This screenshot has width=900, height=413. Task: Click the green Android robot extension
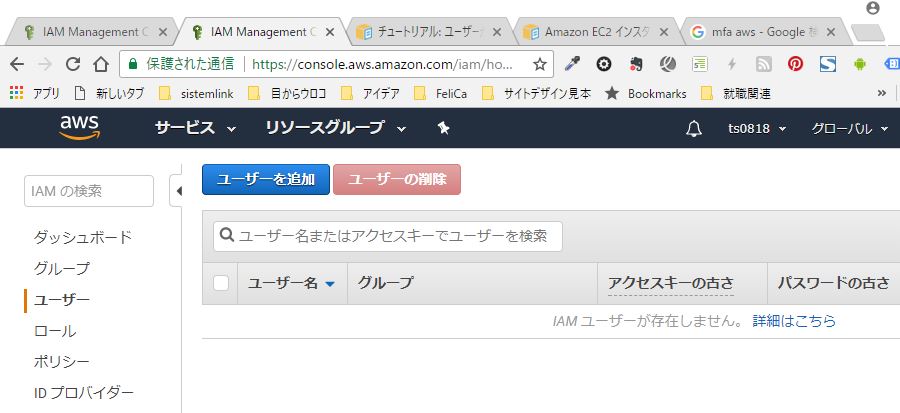859,64
